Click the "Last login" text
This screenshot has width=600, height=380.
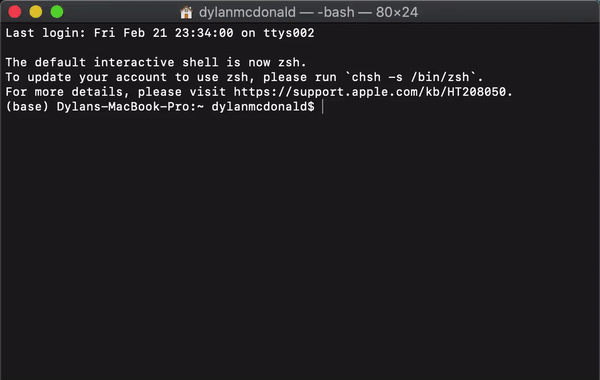click(45, 33)
